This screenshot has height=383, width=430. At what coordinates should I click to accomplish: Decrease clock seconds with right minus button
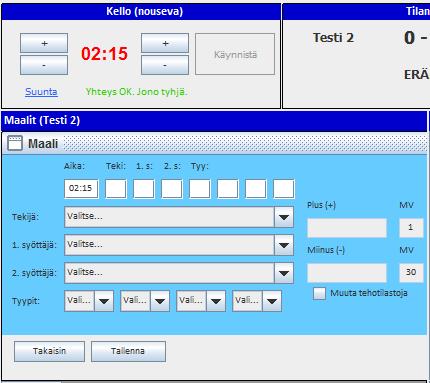(165, 65)
